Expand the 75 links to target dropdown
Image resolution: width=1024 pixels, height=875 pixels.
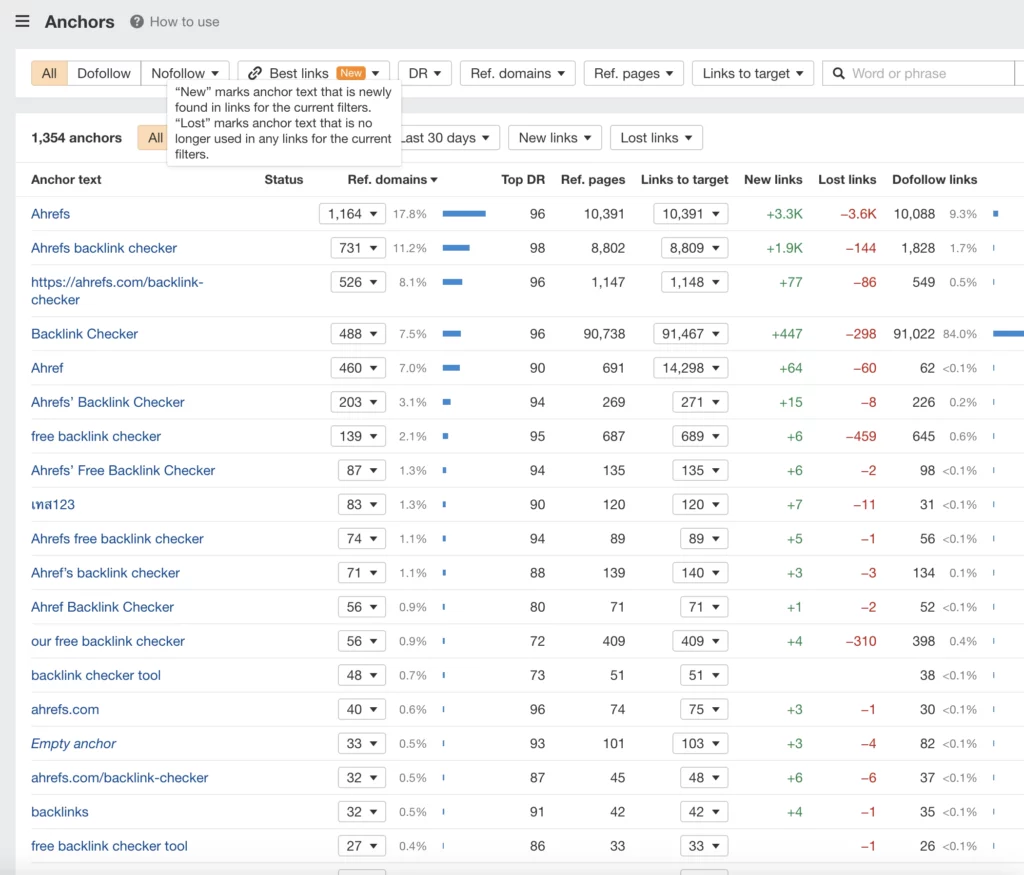[x=704, y=709]
